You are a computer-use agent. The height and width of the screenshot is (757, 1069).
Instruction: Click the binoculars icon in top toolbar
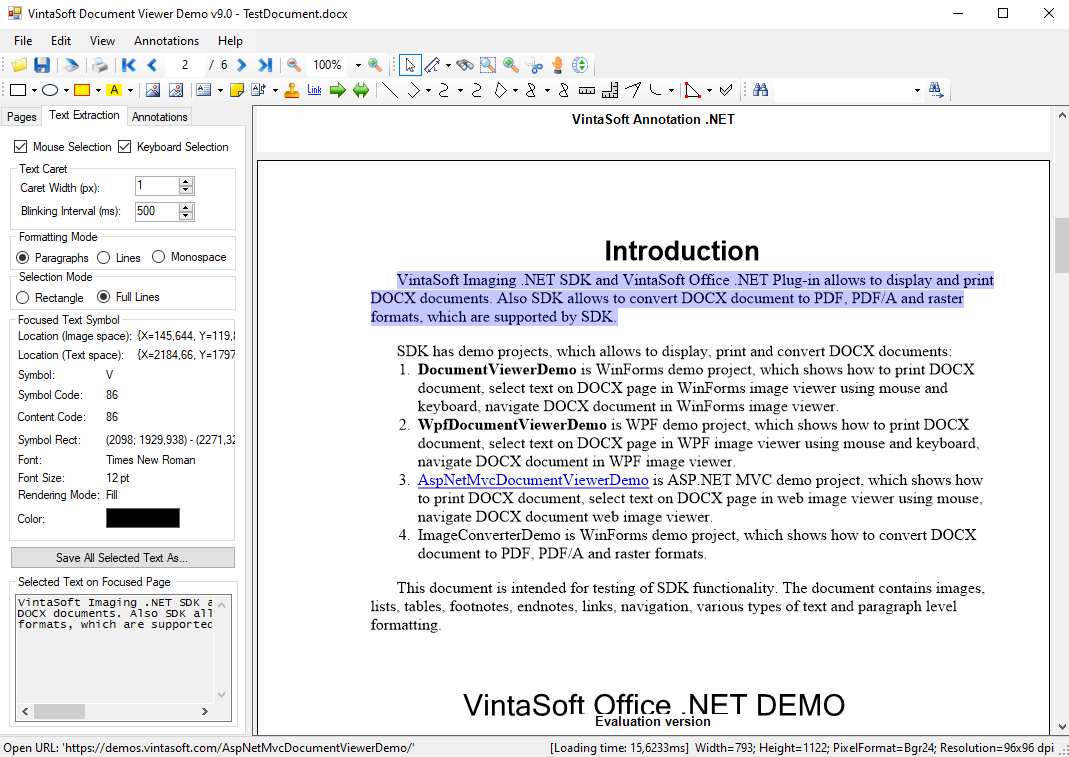click(465, 65)
